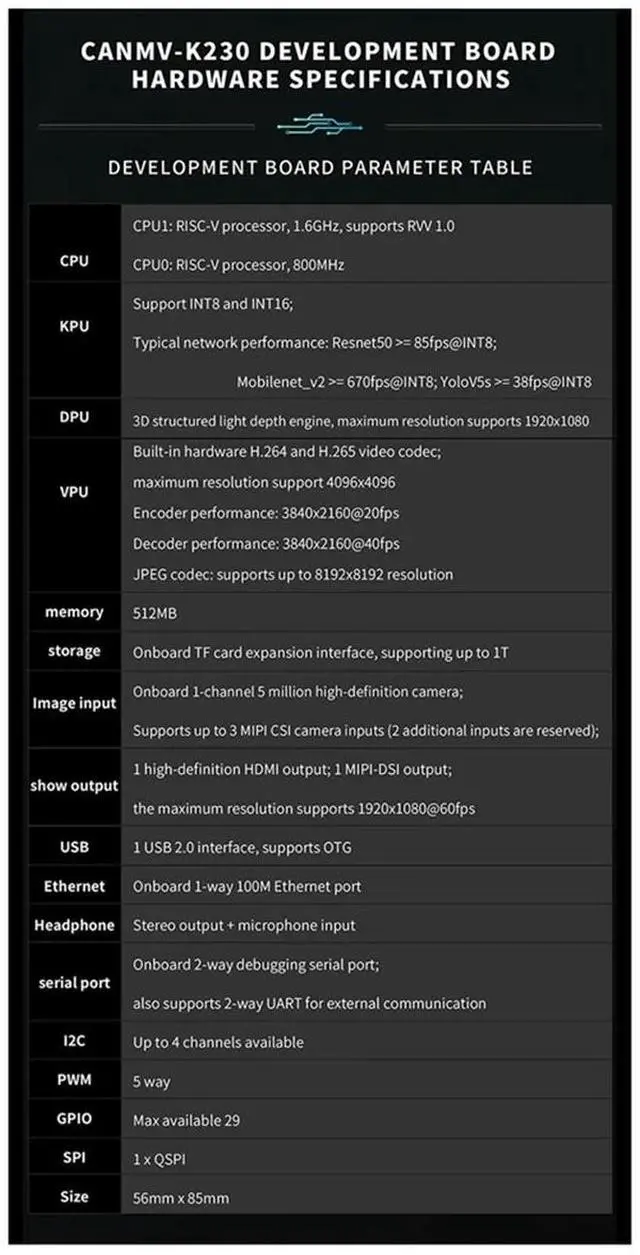Click the CANMV-K230 hardware specifications title
640x1255 pixels.
tap(320, 65)
